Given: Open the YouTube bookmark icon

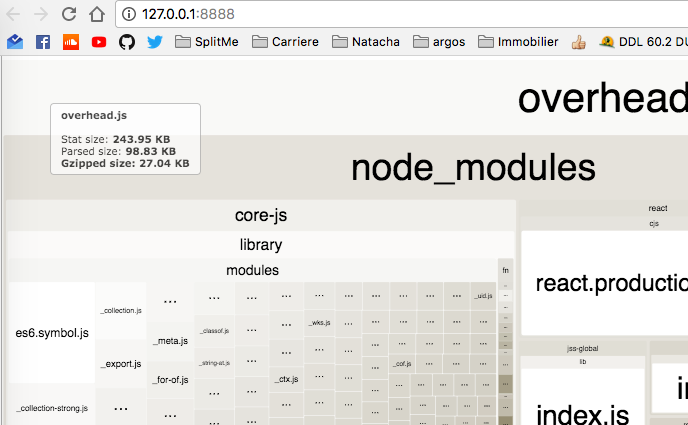Looking at the screenshot, I should (x=99, y=42).
